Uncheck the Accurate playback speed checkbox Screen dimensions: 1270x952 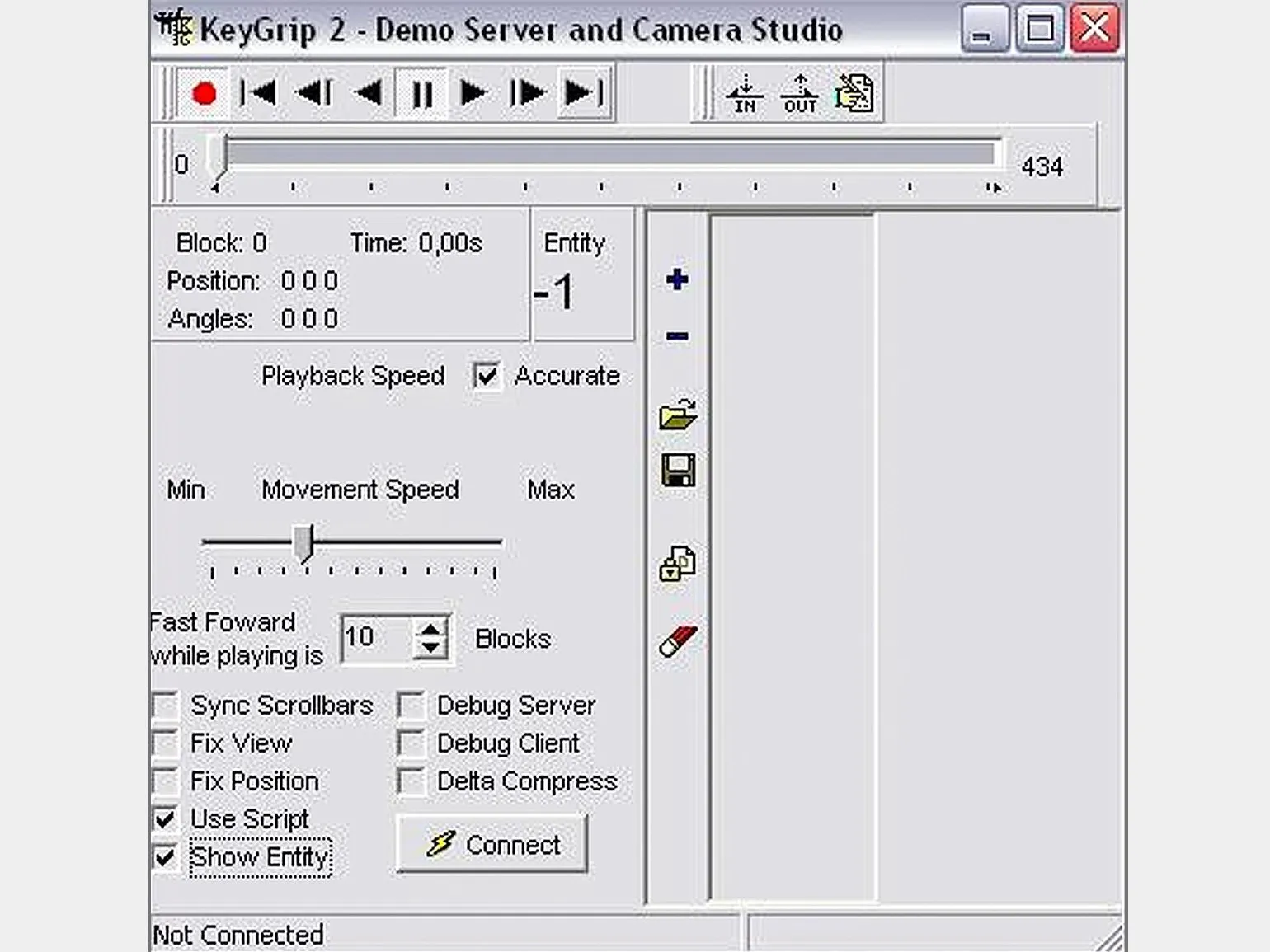coord(487,377)
